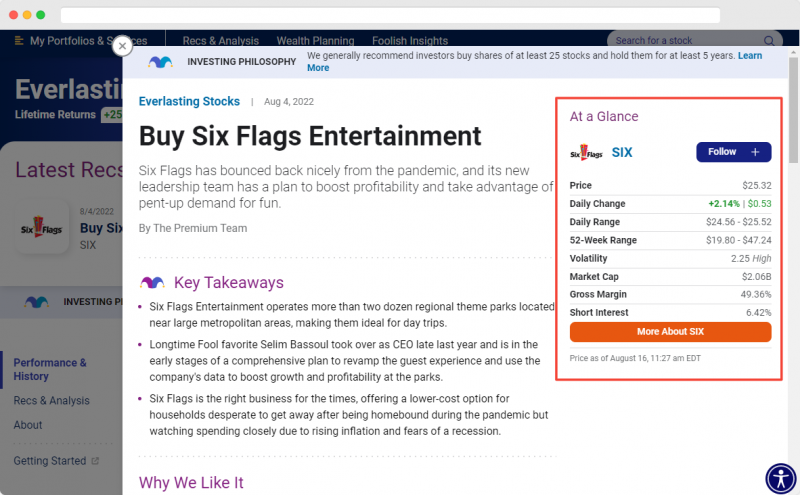The width and height of the screenshot is (800, 495).
Task: Open the accessibility widget icon
Action: [x=781, y=479]
